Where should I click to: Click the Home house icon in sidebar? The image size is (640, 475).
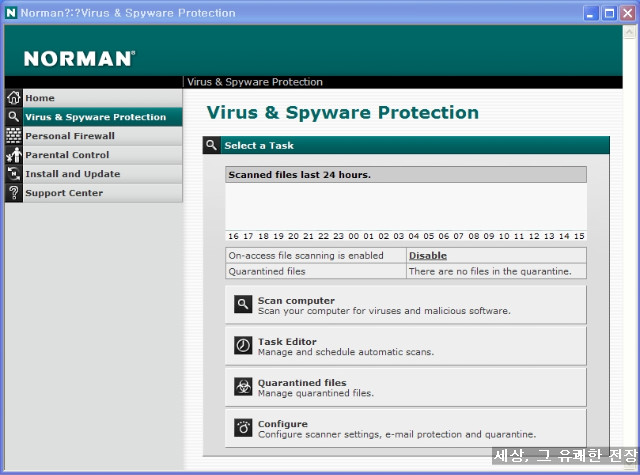(x=13, y=98)
